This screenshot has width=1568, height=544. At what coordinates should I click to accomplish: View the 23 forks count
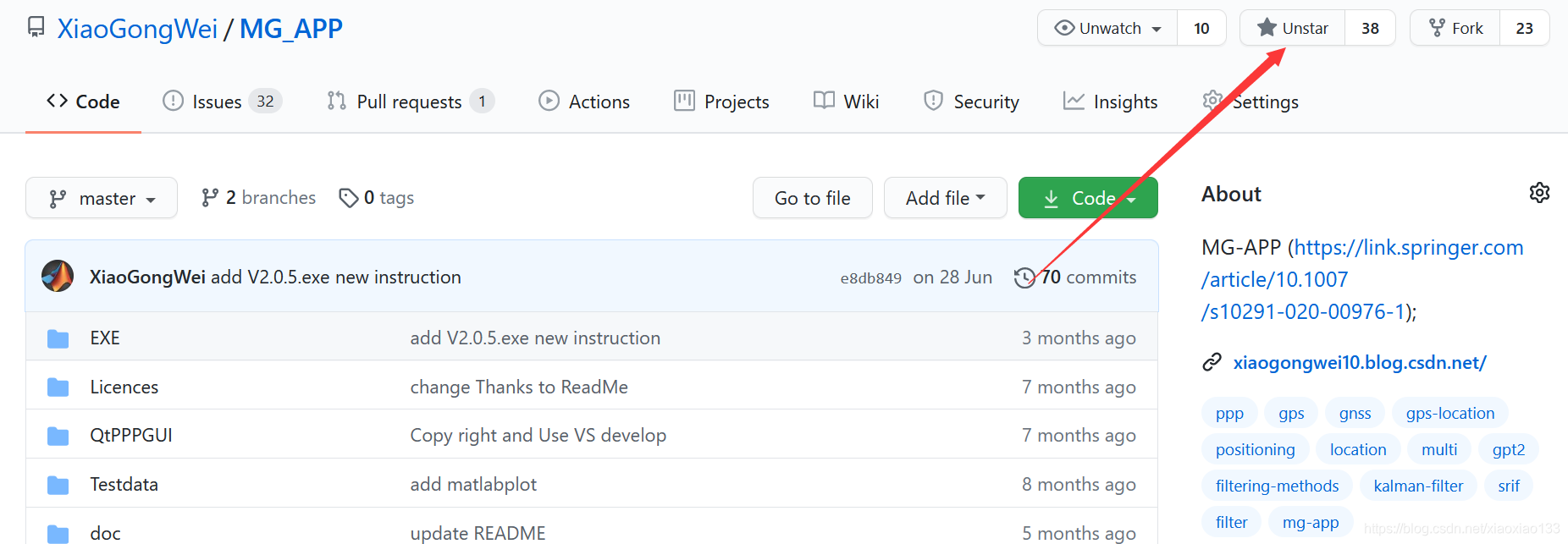coord(1525,28)
